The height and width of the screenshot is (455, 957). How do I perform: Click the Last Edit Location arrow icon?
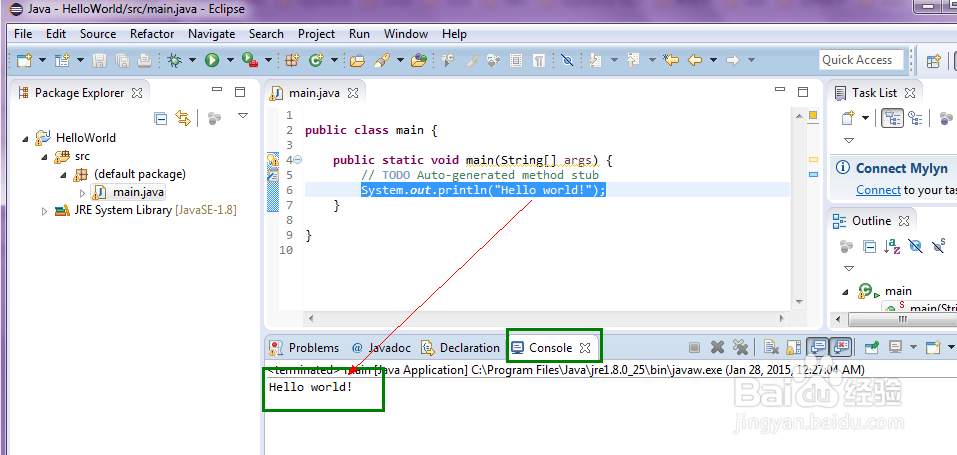click(x=671, y=60)
